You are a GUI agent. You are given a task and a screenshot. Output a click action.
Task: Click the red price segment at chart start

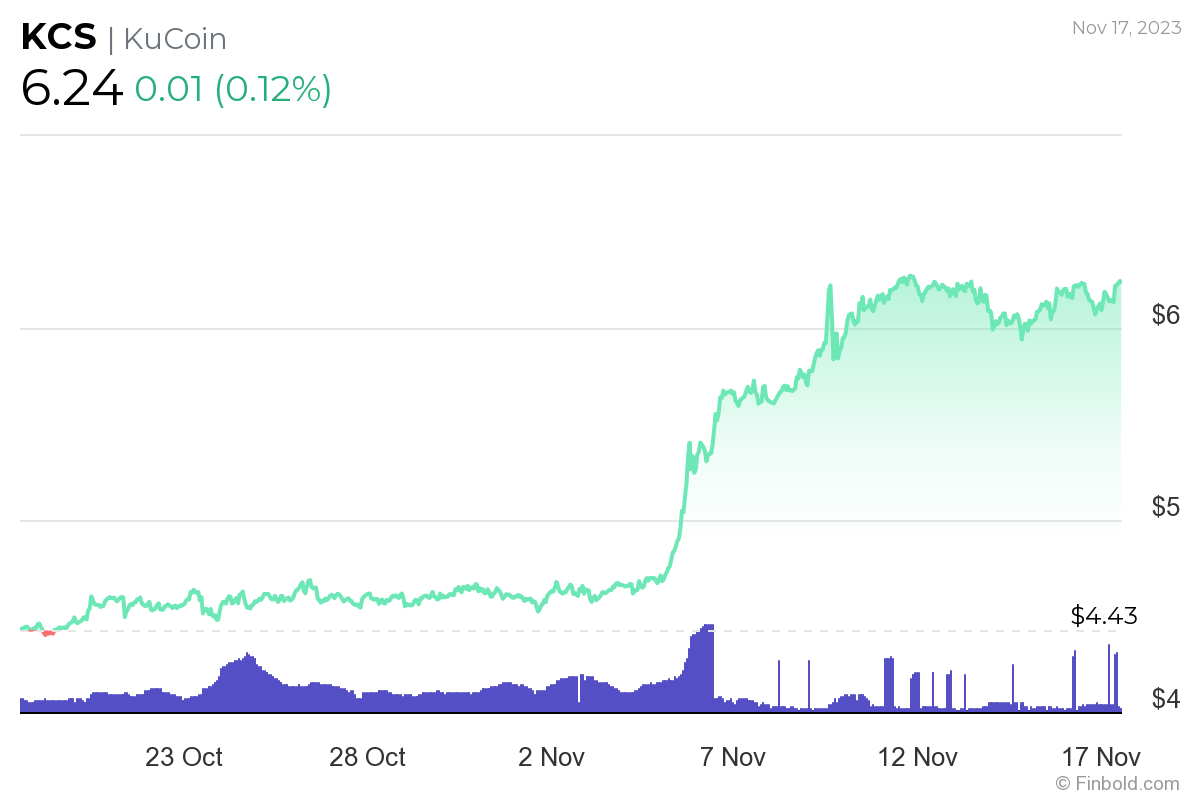(47, 632)
